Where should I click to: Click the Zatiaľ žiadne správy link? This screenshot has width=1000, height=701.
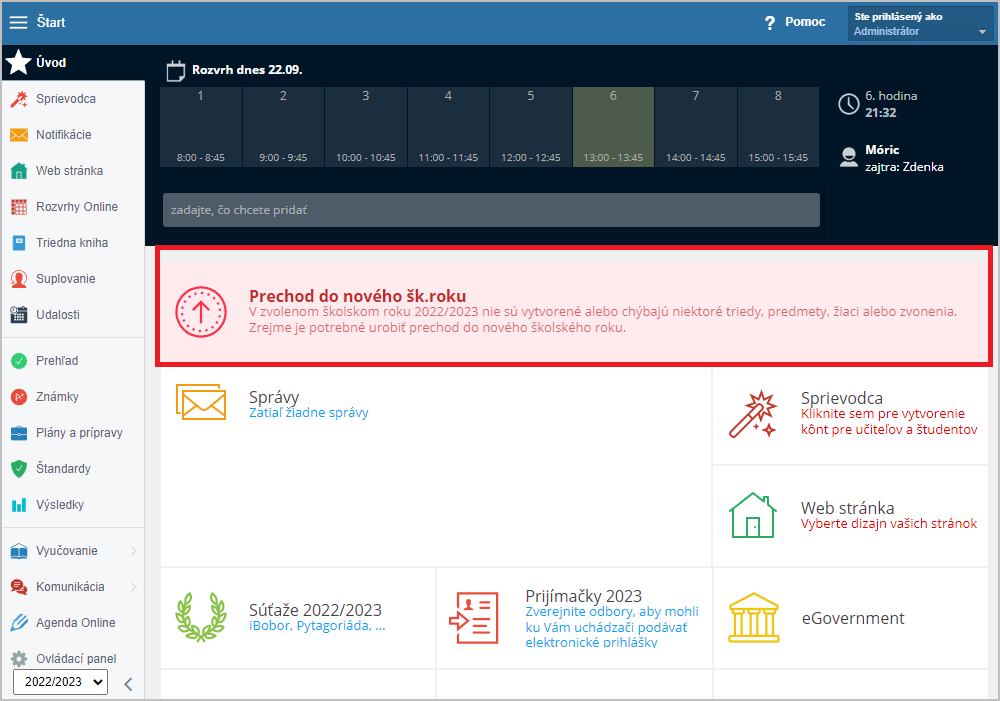pos(309,413)
